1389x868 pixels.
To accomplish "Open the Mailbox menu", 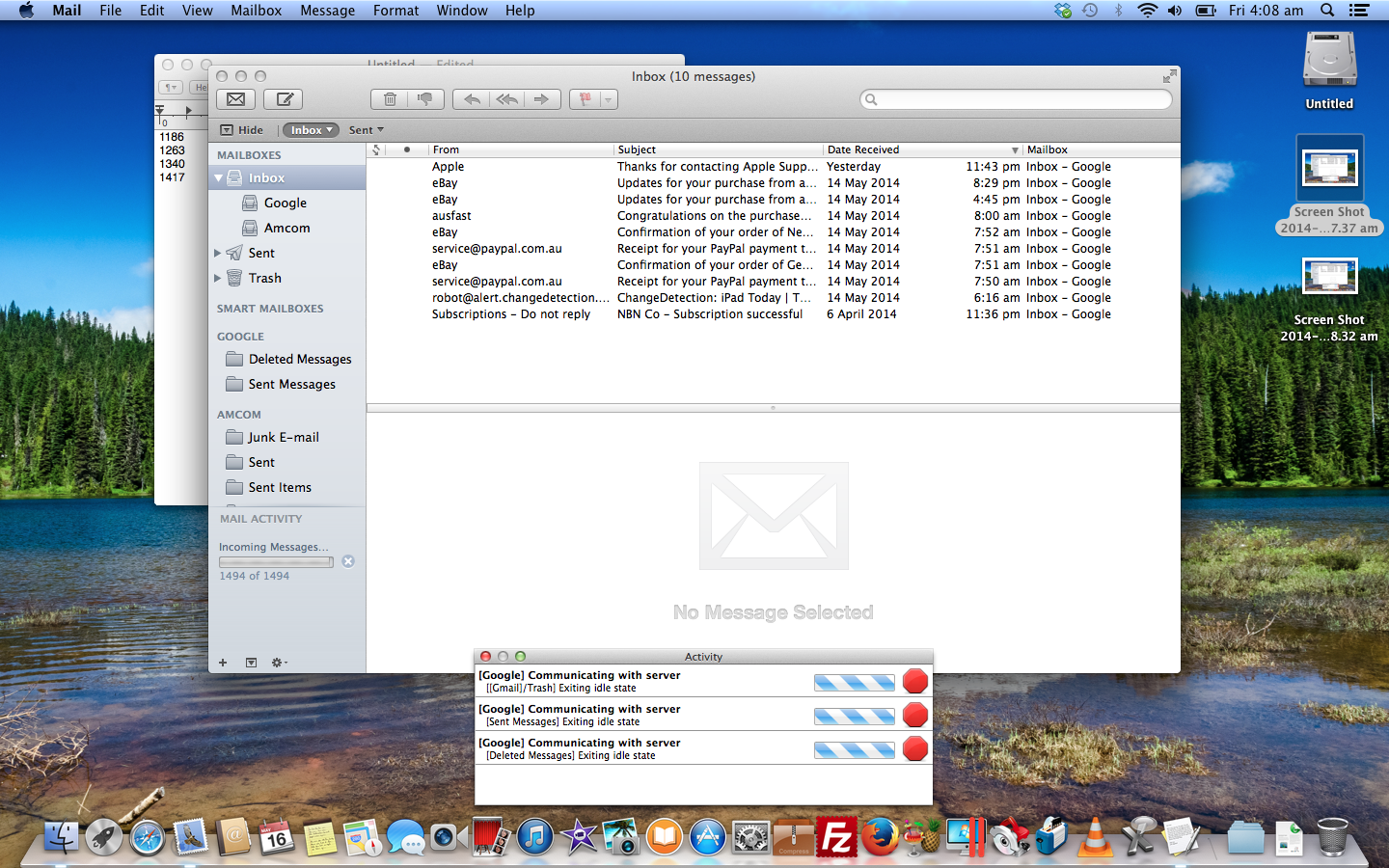I will (x=256, y=11).
